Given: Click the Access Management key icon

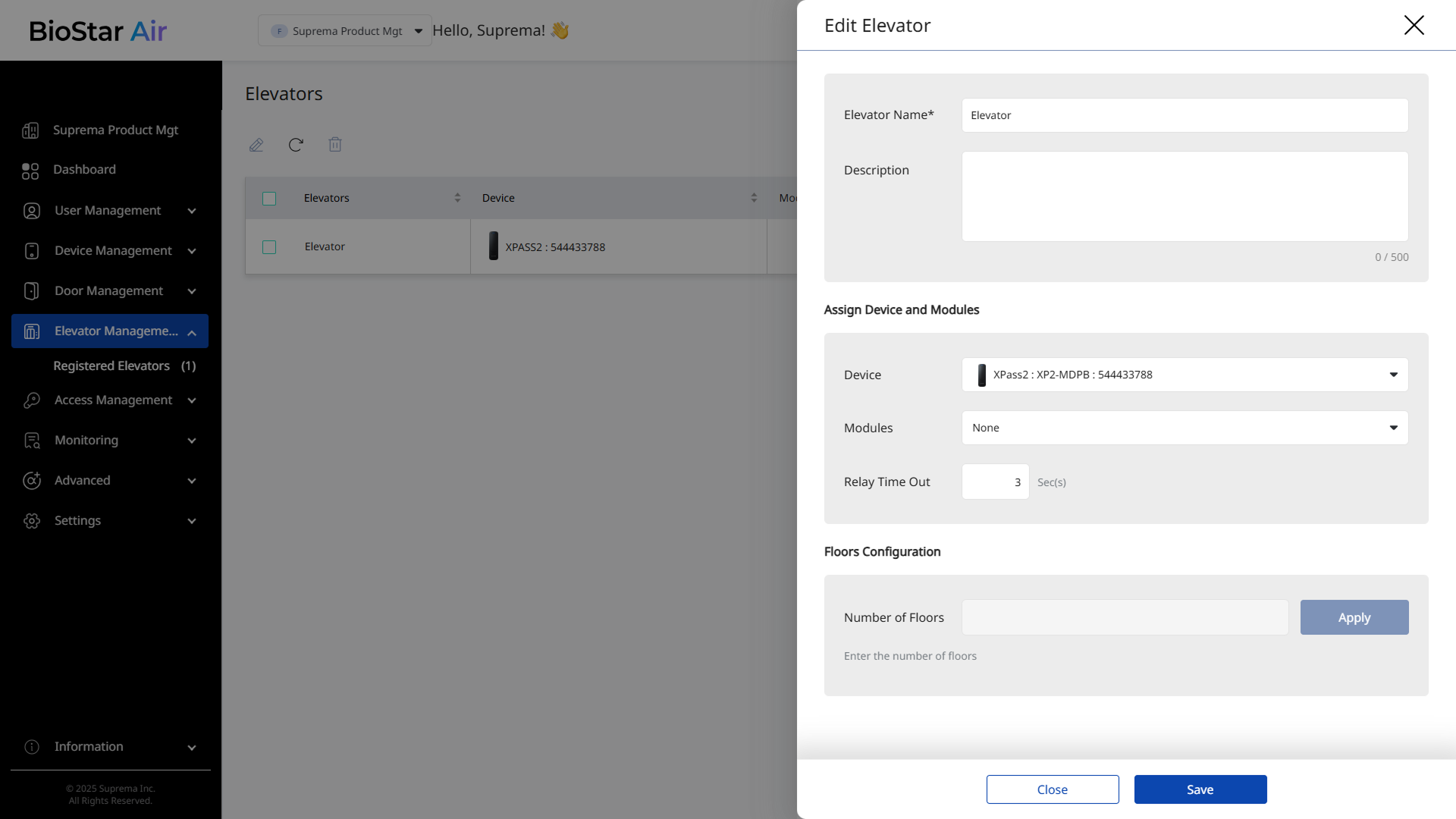Looking at the screenshot, I should click(32, 400).
